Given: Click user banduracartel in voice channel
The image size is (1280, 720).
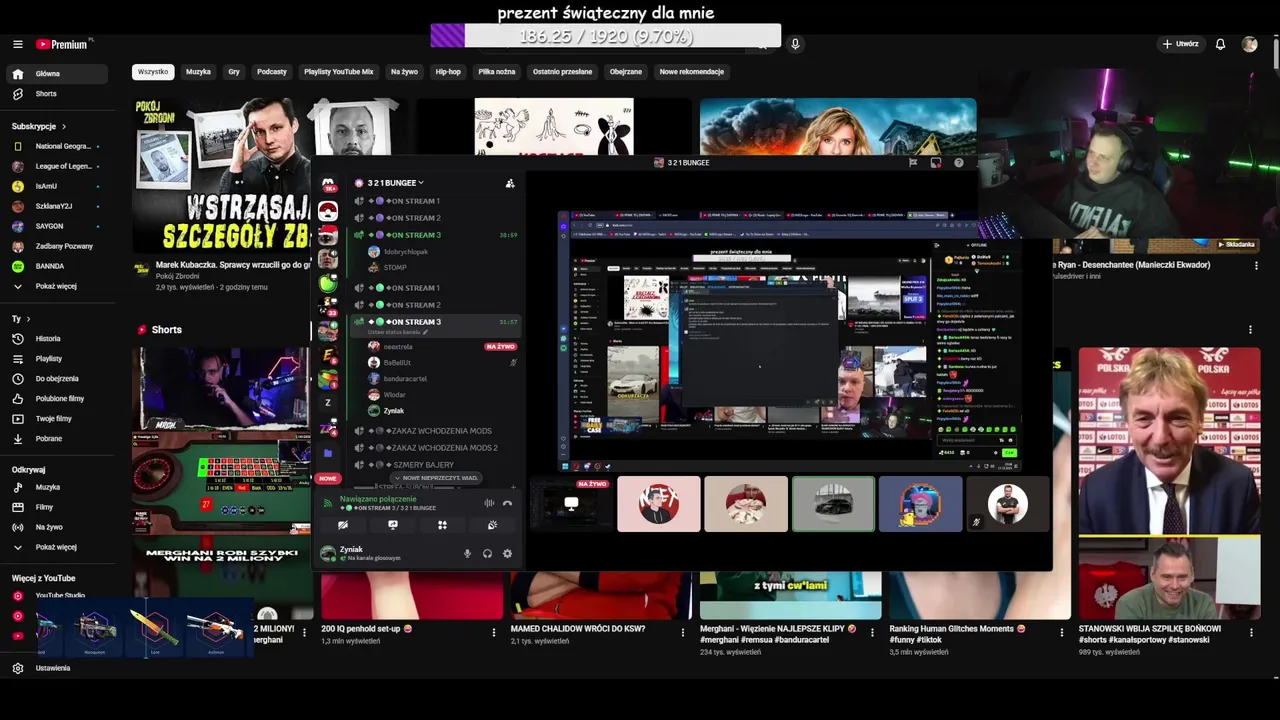Looking at the screenshot, I should point(434,379).
